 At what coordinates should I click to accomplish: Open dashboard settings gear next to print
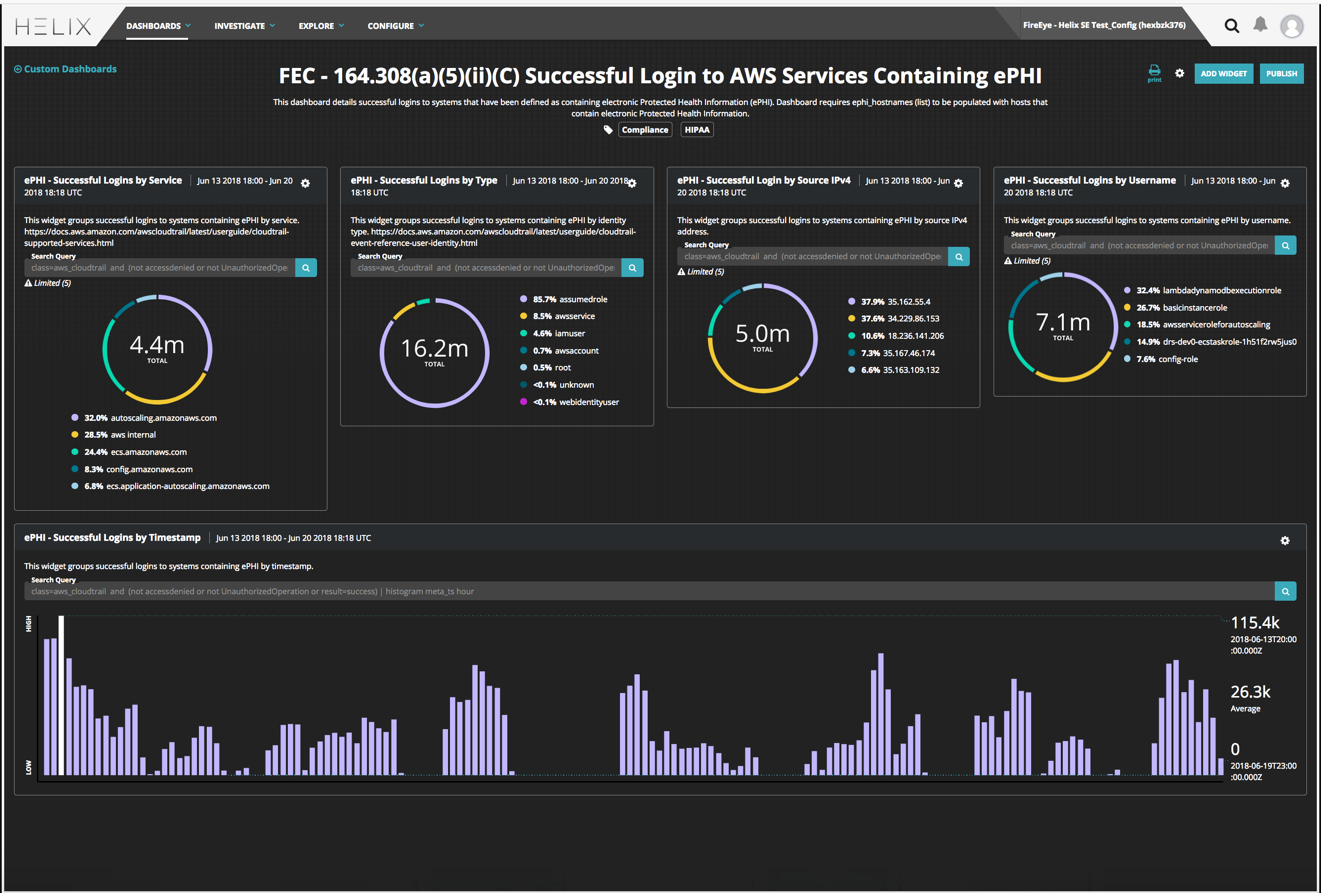1179,73
